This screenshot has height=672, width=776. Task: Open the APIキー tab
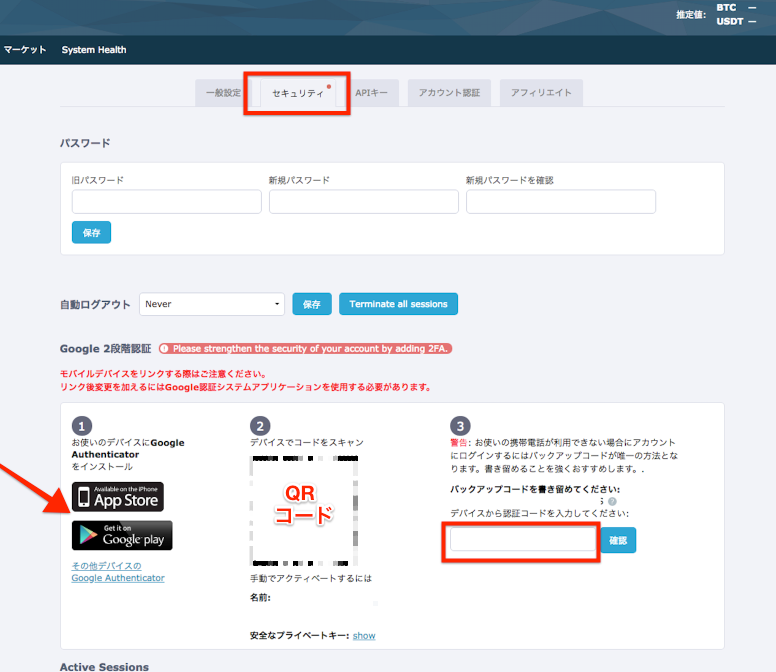[x=371, y=93]
